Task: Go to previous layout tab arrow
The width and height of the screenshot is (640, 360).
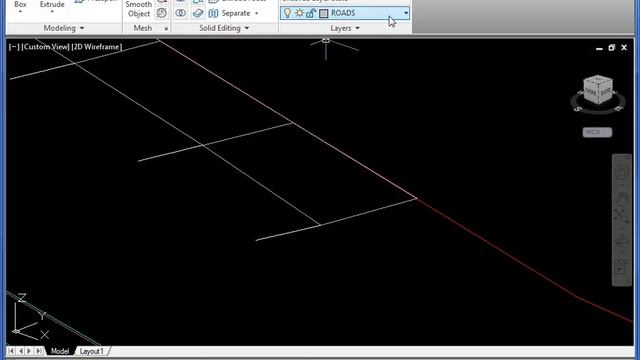Action: click(x=20, y=351)
